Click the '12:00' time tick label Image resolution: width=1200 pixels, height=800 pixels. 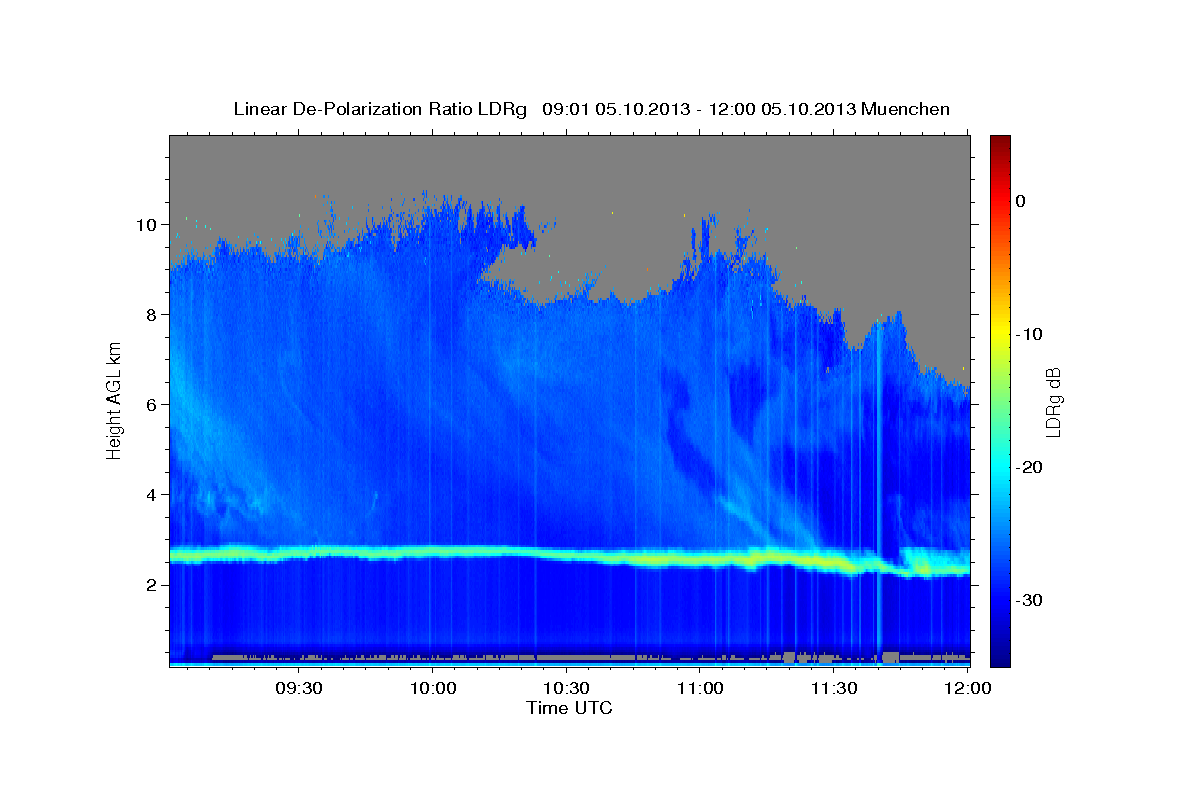point(968,689)
